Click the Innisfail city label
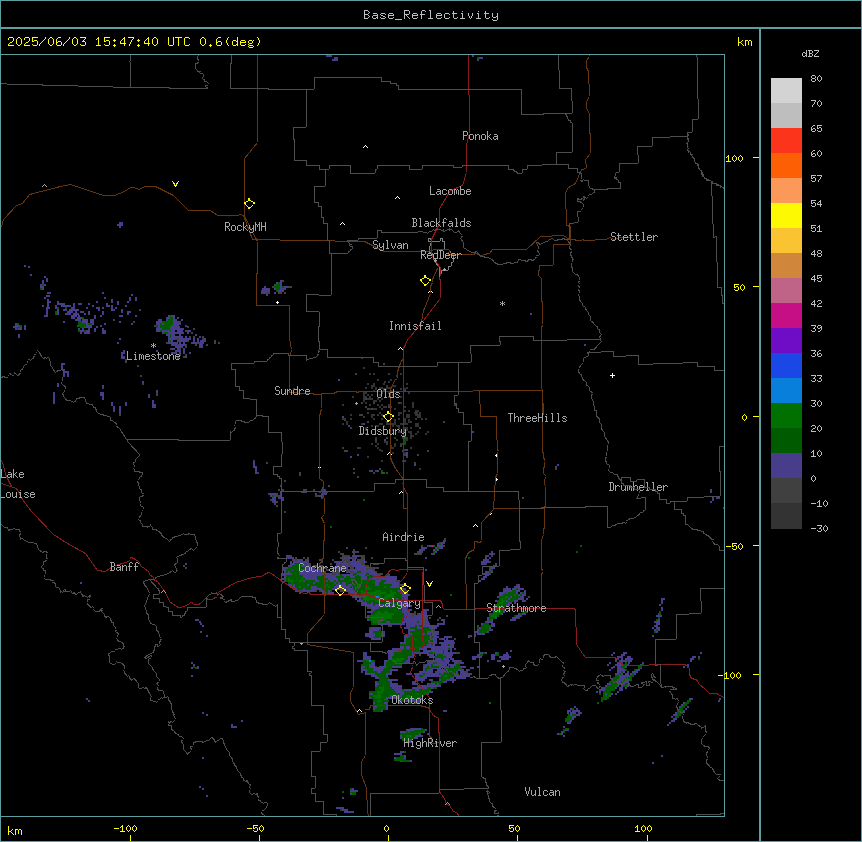This screenshot has width=862, height=842. pos(415,326)
